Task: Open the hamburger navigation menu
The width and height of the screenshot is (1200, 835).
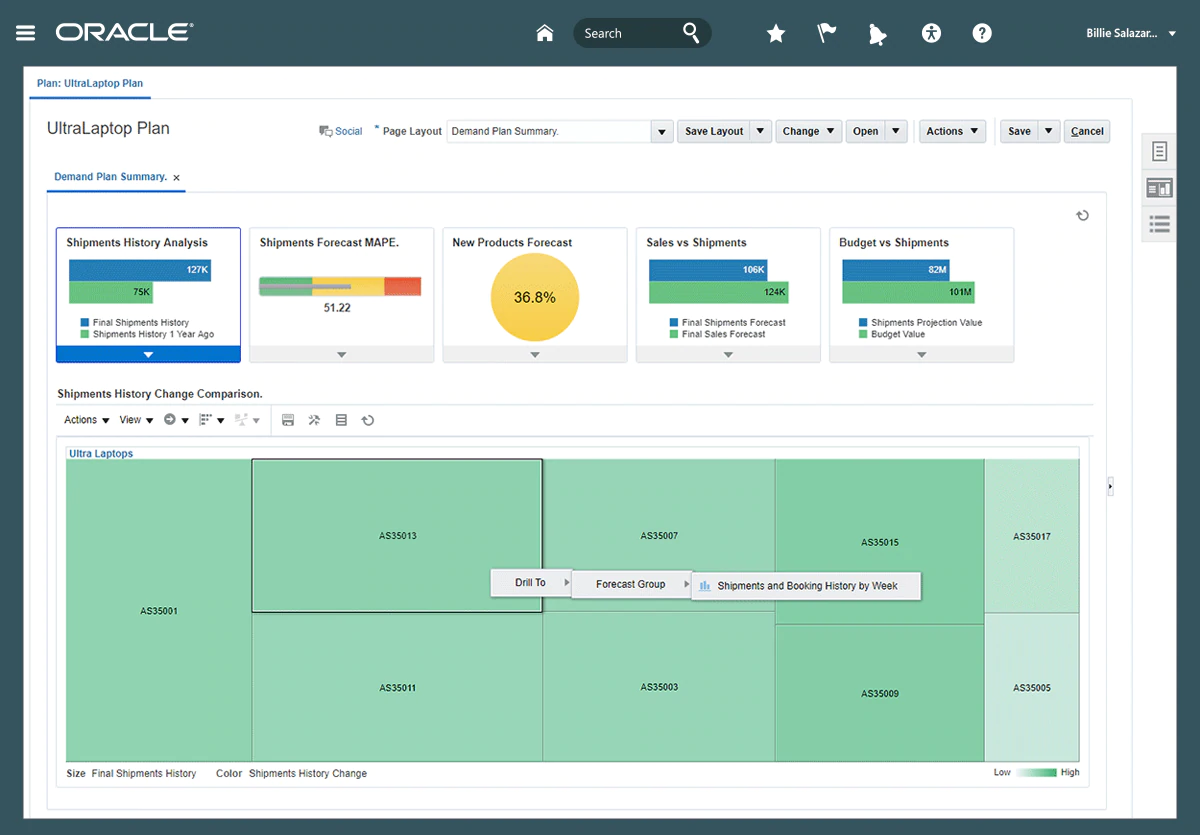Action: click(x=26, y=33)
